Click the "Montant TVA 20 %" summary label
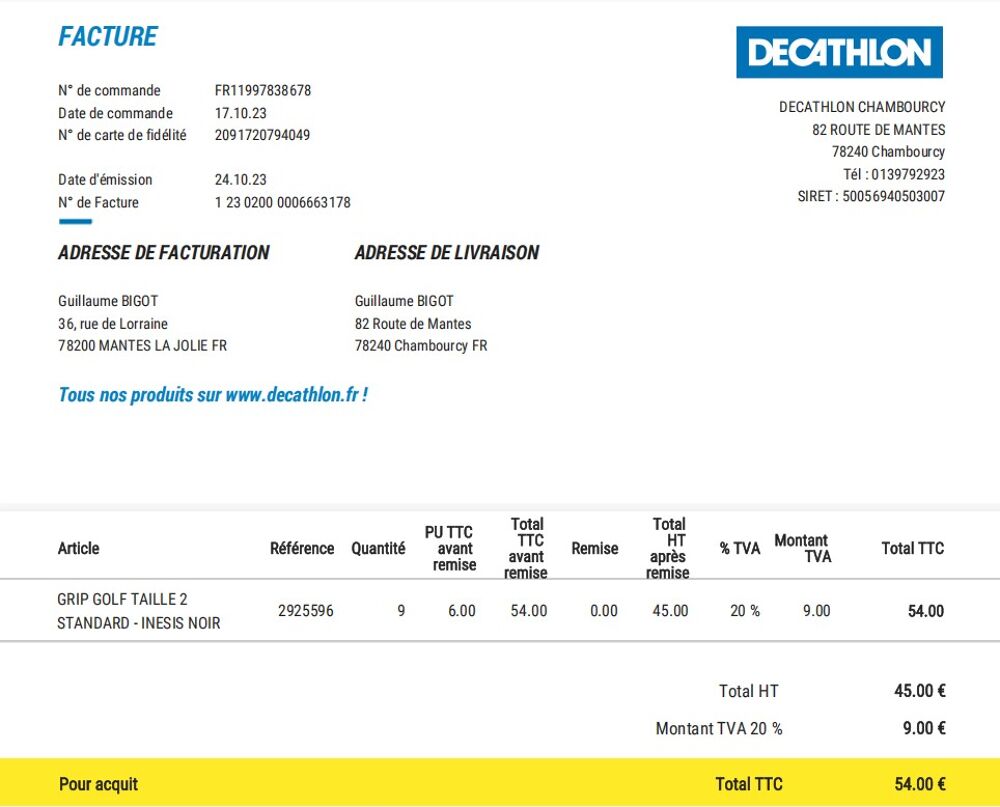This screenshot has height=807, width=1000. click(719, 729)
